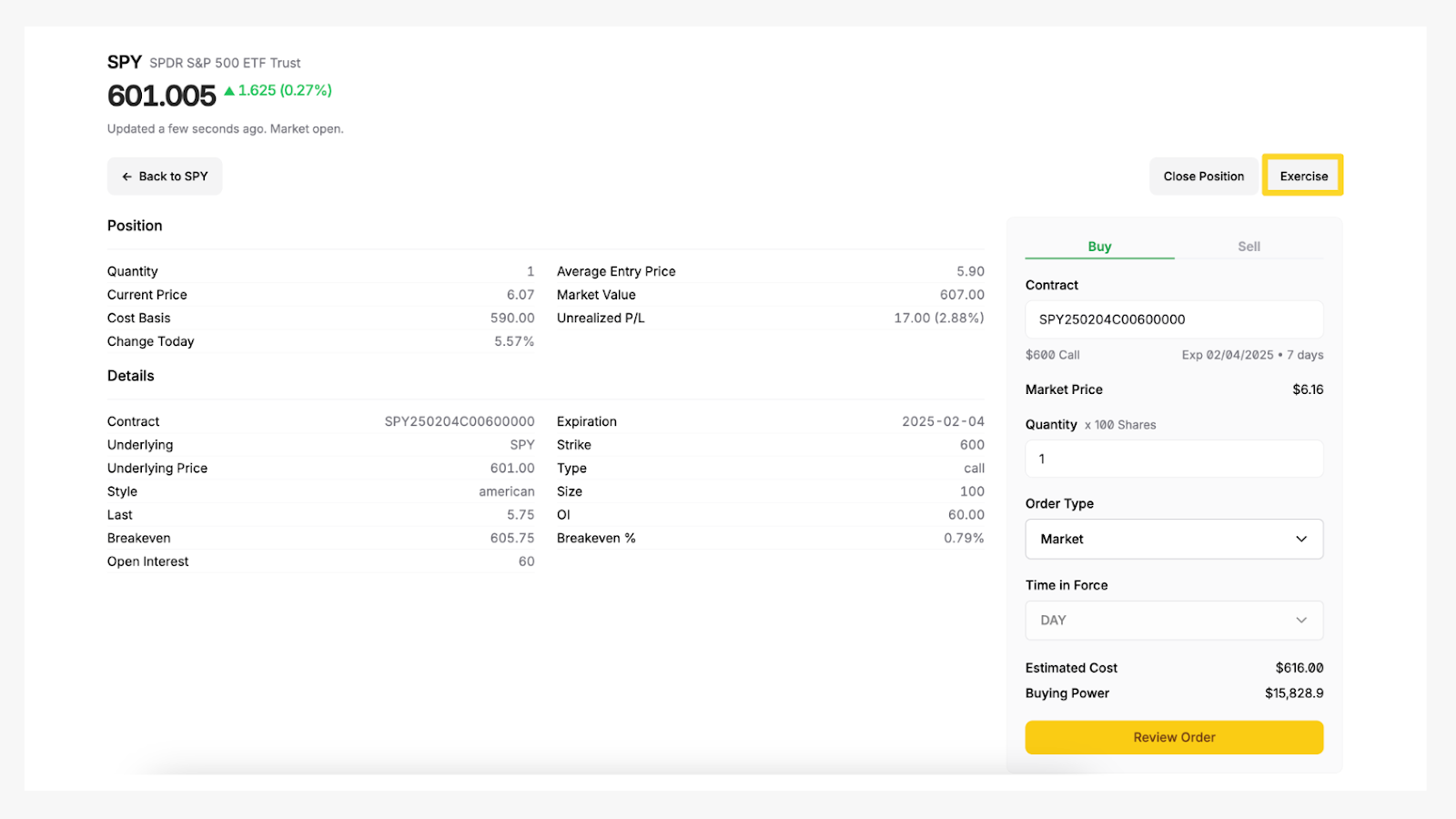The width and height of the screenshot is (1456, 819).
Task: Open the Order Type dropdown set to Market
Action: pos(1174,539)
